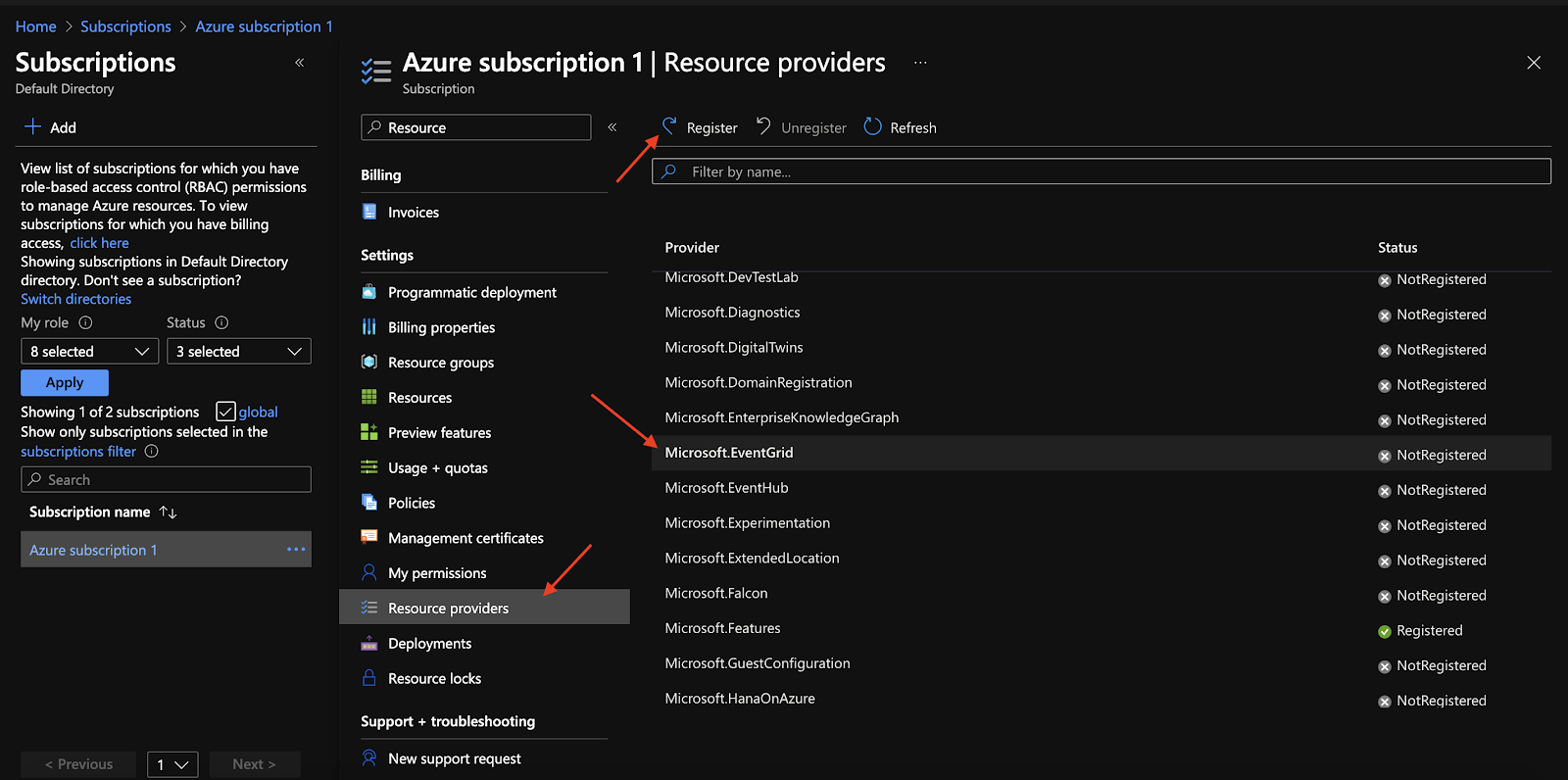This screenshot has width=1568, height=780.
Task: Open the My role dropdown showing 8 selected
Action: pos(90,351)
